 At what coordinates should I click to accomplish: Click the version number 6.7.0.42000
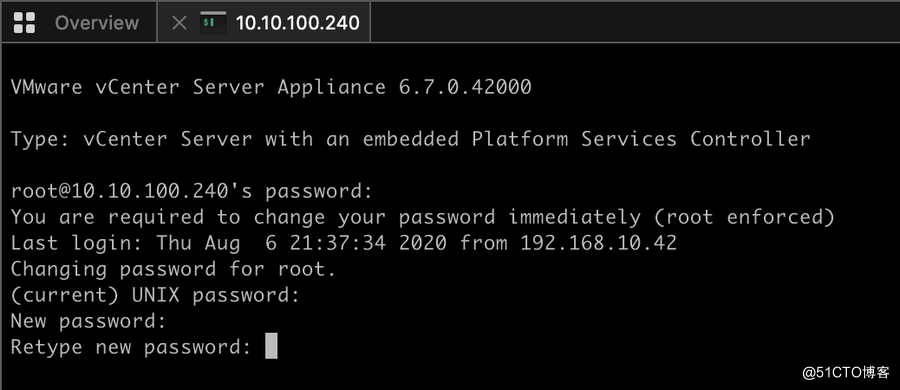coord(465,87)
